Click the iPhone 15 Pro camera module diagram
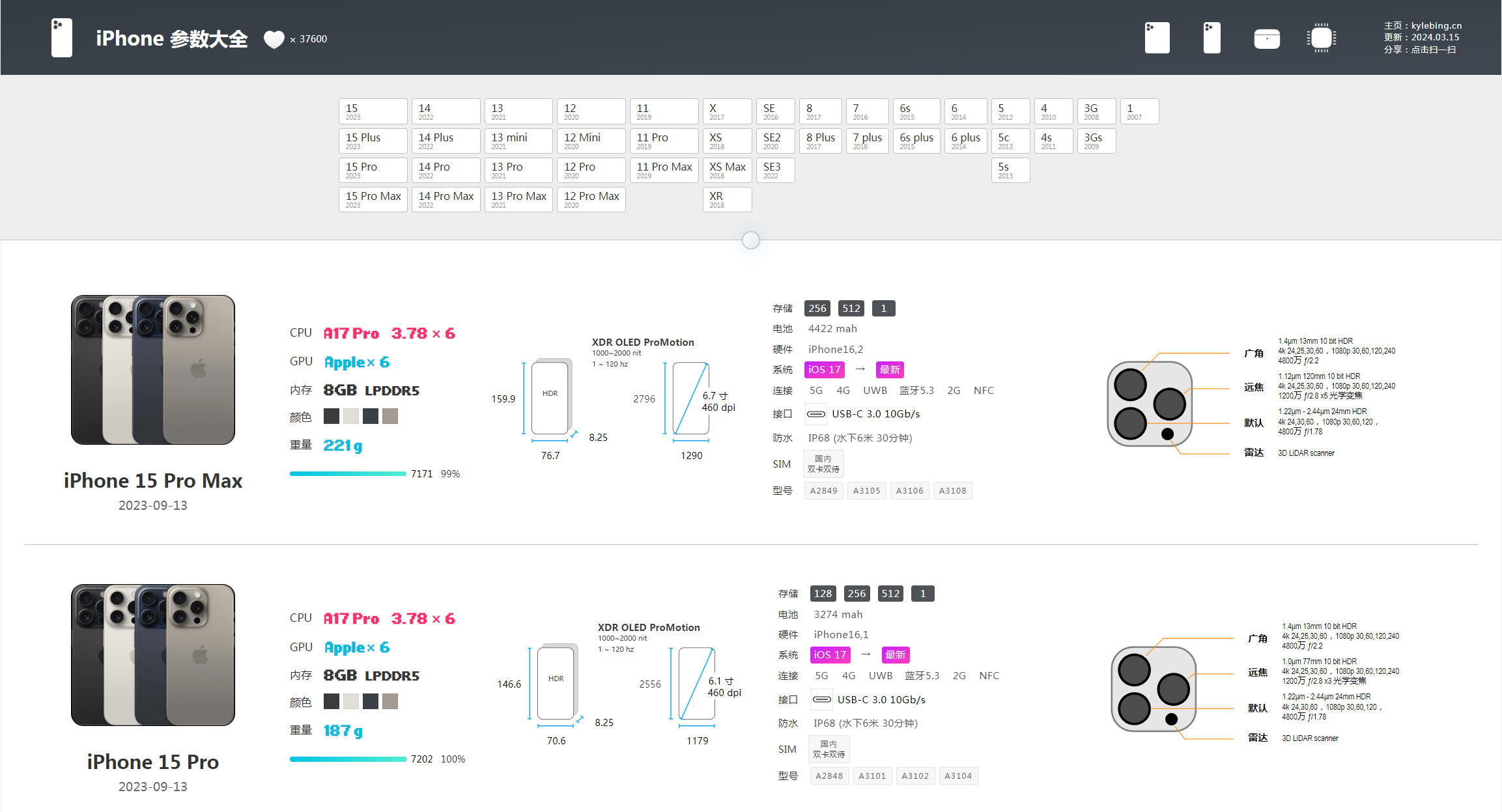Viewport: 1502px width, 812px height. click(x=1154, y=689)
